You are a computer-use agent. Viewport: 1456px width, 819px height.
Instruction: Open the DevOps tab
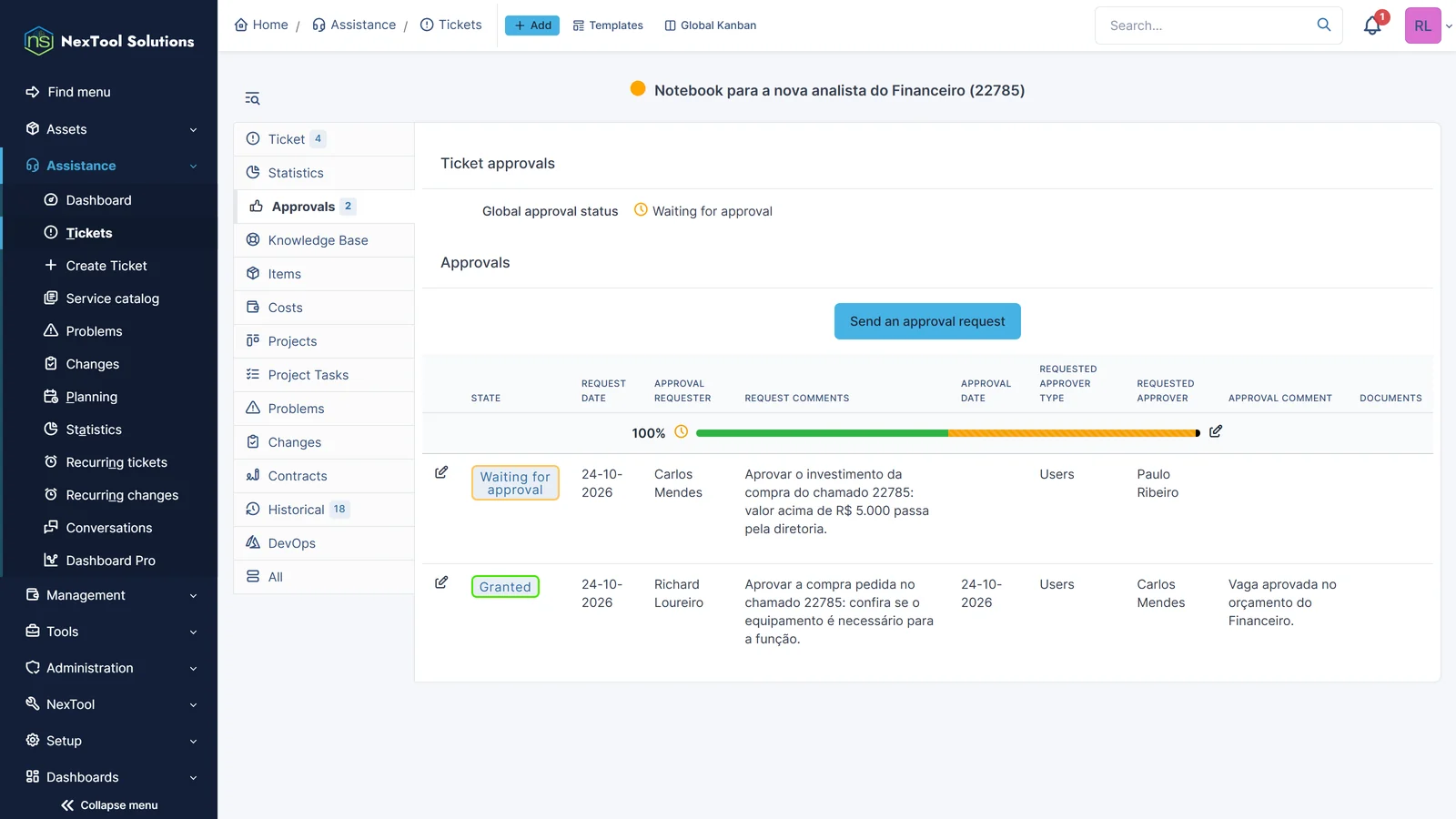pos(324,543)
